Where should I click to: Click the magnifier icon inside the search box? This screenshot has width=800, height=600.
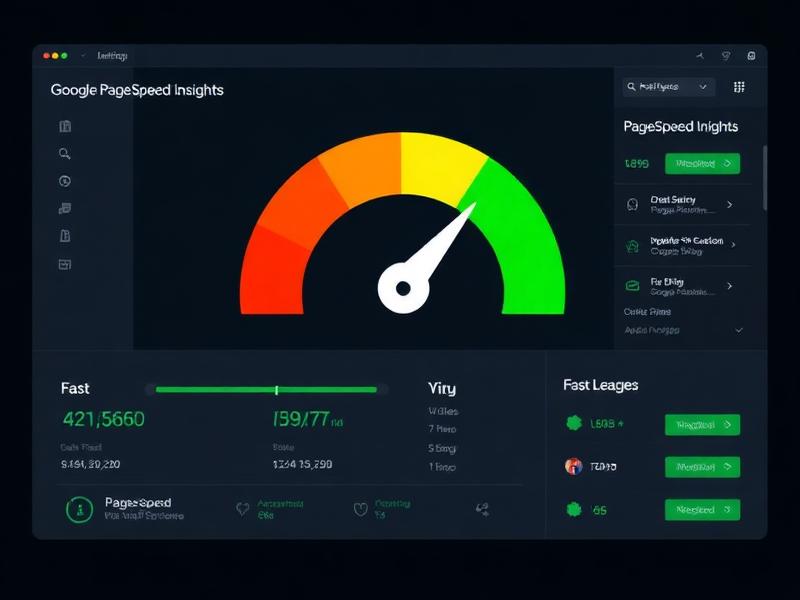[x=631, y=87]
